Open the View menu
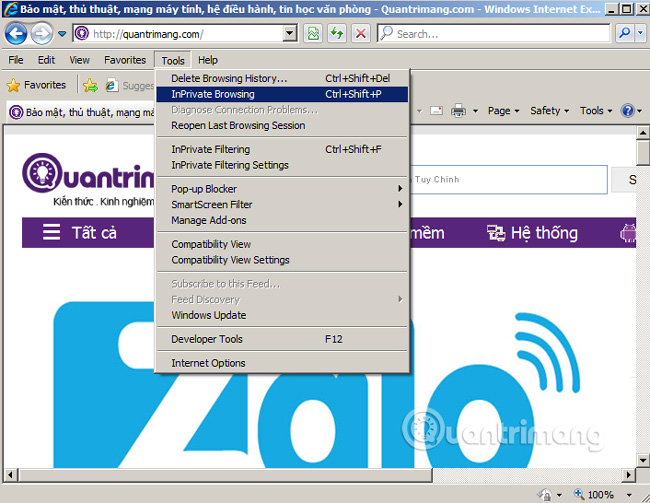The width and height of the screenshot is (650, 503). [79, 60]
